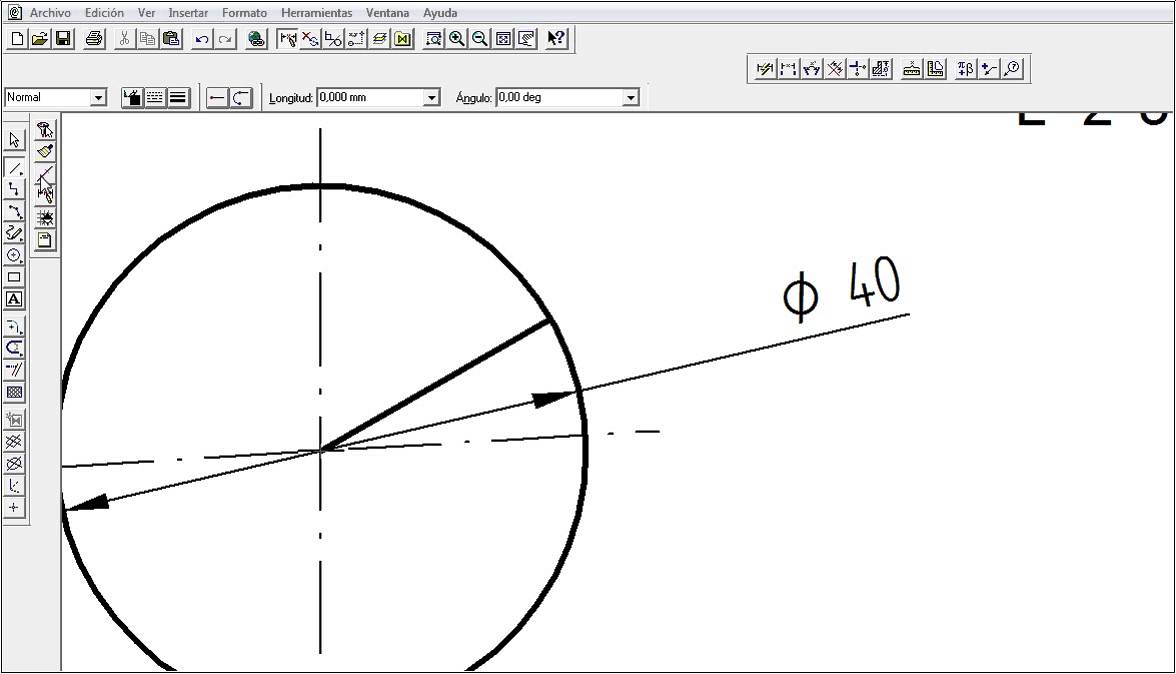Activate What's This help pointer
Viewport: 1176px width, 674px height.
556,39
